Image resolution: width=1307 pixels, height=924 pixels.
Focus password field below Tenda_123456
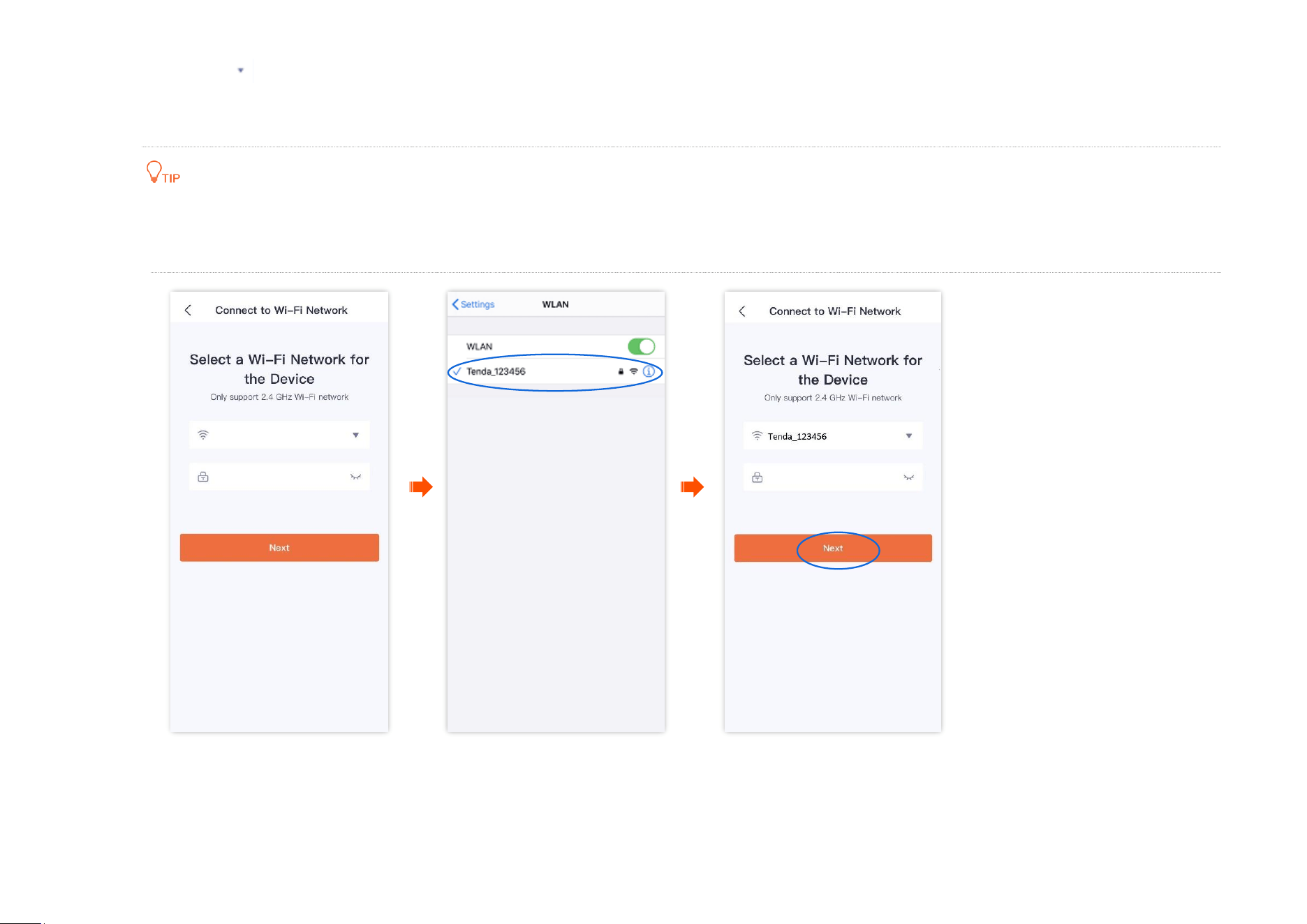pos(833,477)
